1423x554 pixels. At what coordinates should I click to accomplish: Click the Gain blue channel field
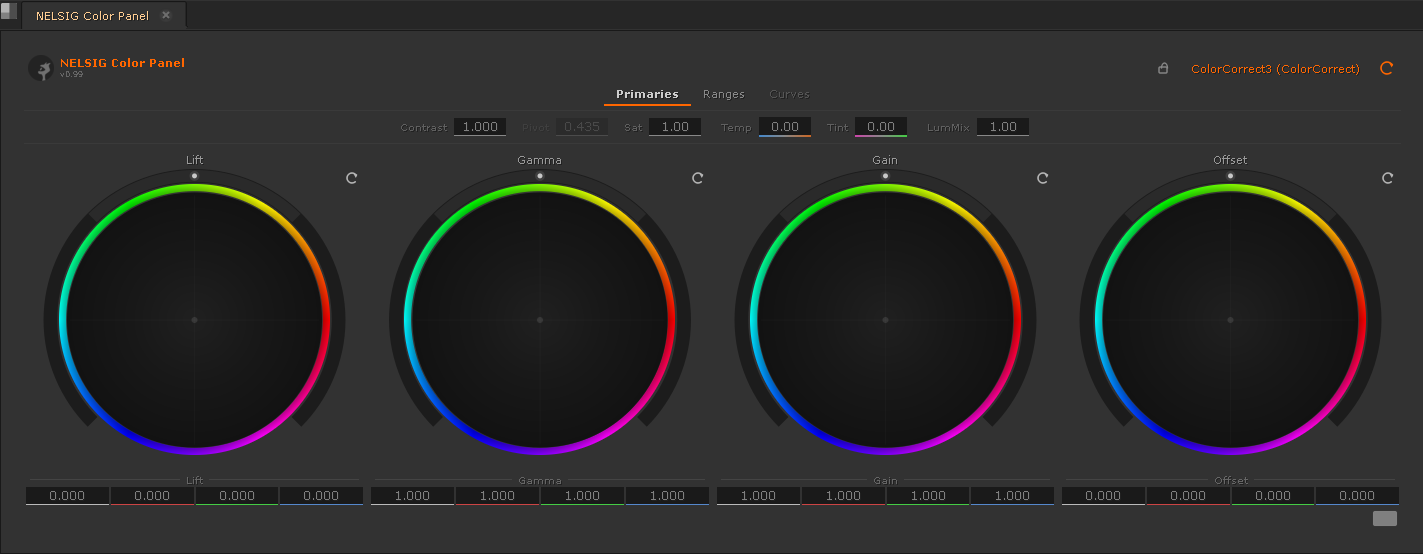point(1012,496)
